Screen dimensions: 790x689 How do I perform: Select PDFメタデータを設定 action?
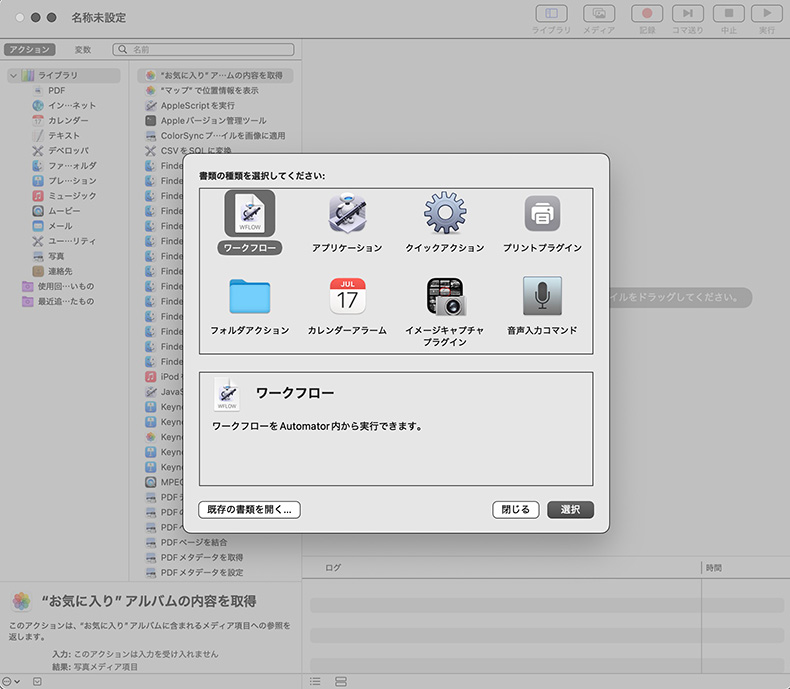click(x=202, y=573)
